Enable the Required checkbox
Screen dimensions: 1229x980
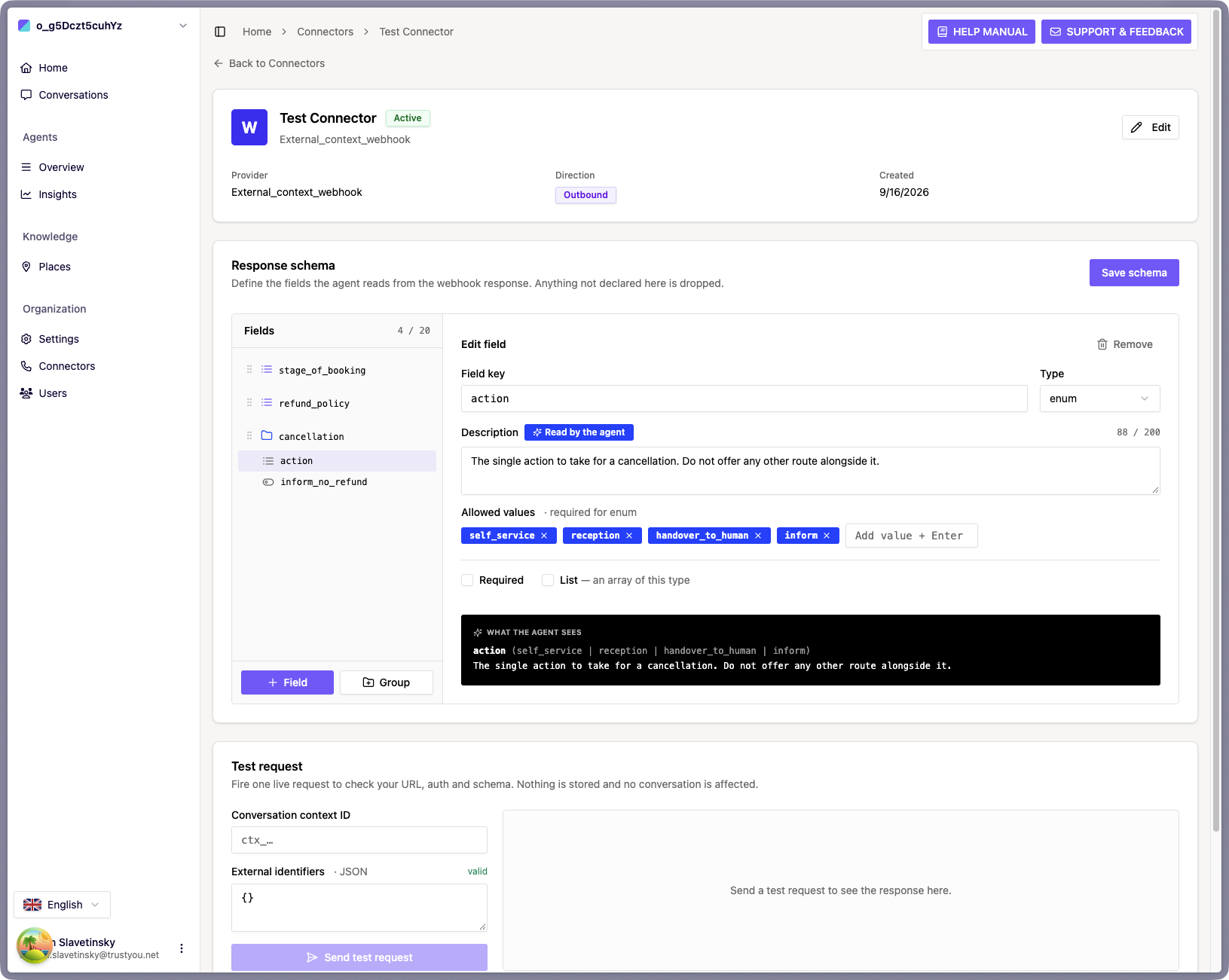tap(467, 580)
